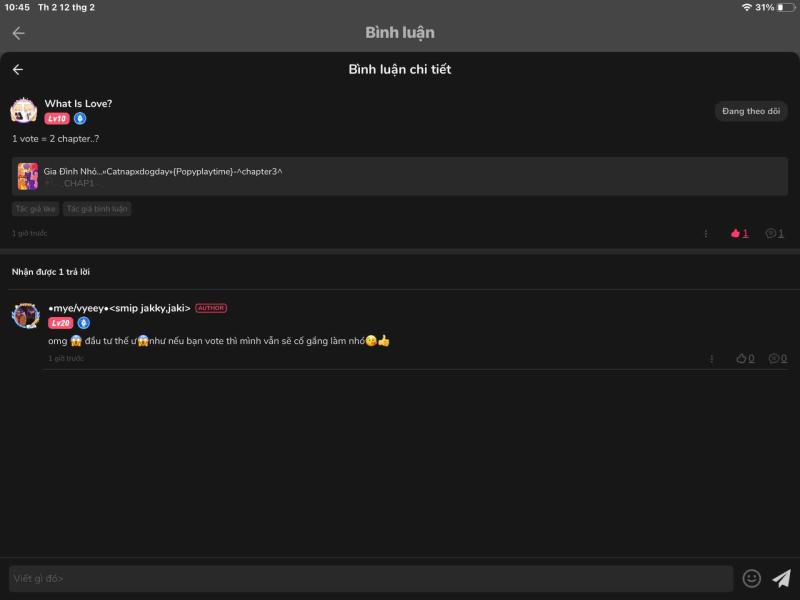
Task: Toggle the Đang theo dõi follow button
Action: pyautogui.click(x=751, y=111)
